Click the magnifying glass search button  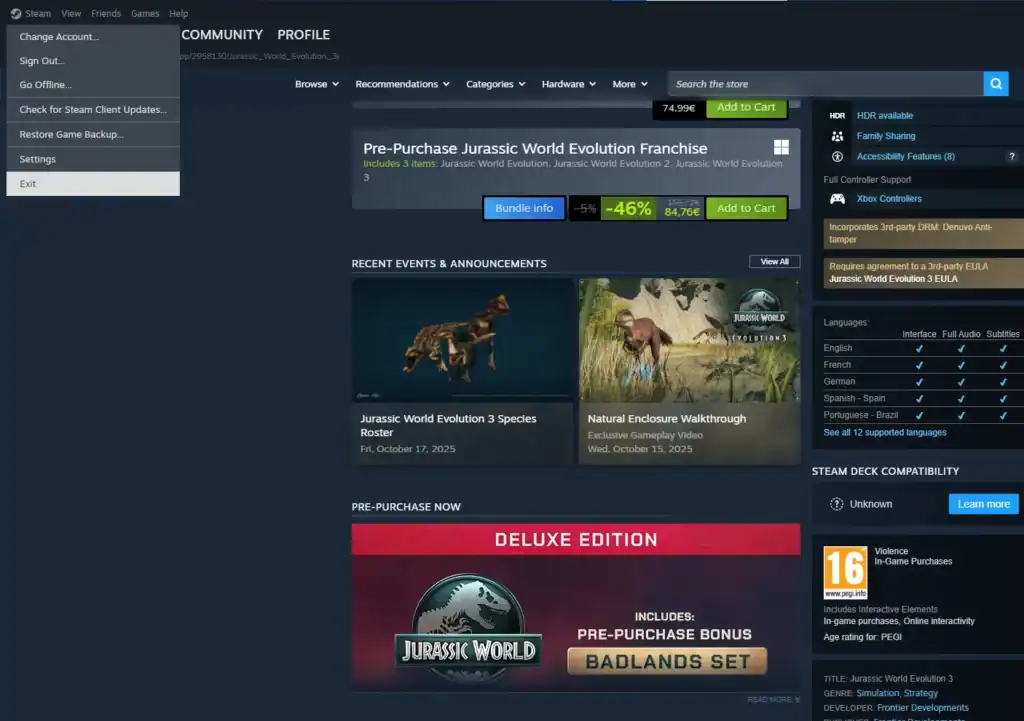click(x=995, y=84)
